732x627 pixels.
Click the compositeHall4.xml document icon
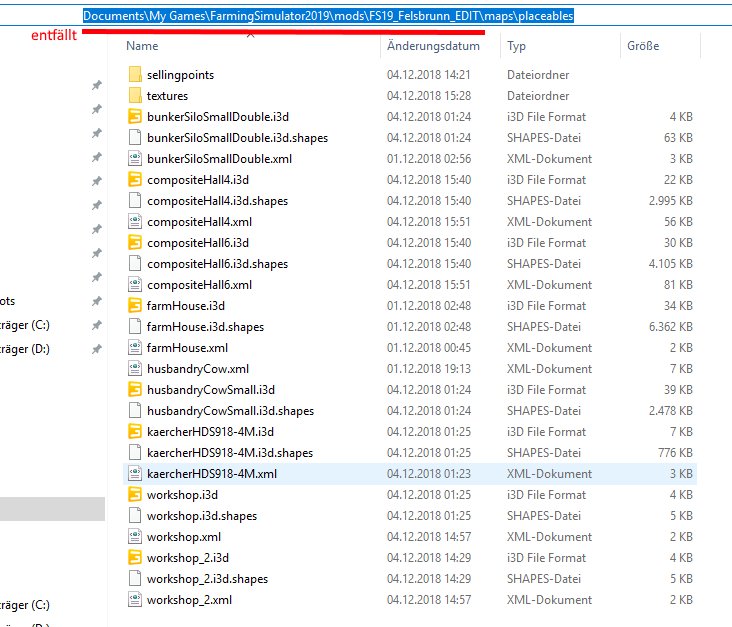point(135,222)
